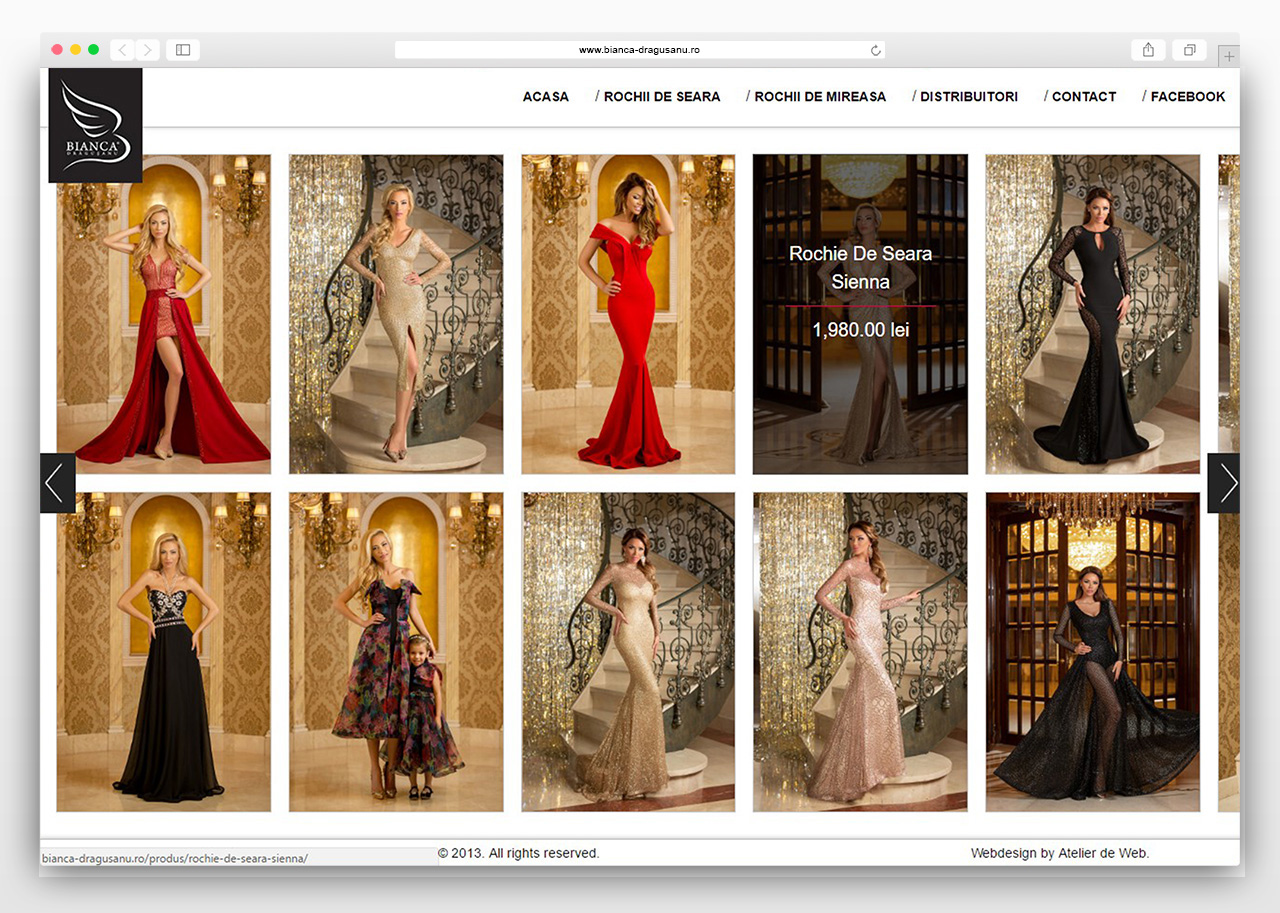Click the address bar URL field
Viewport: 1280px width, 913px height.
point(640,50)
